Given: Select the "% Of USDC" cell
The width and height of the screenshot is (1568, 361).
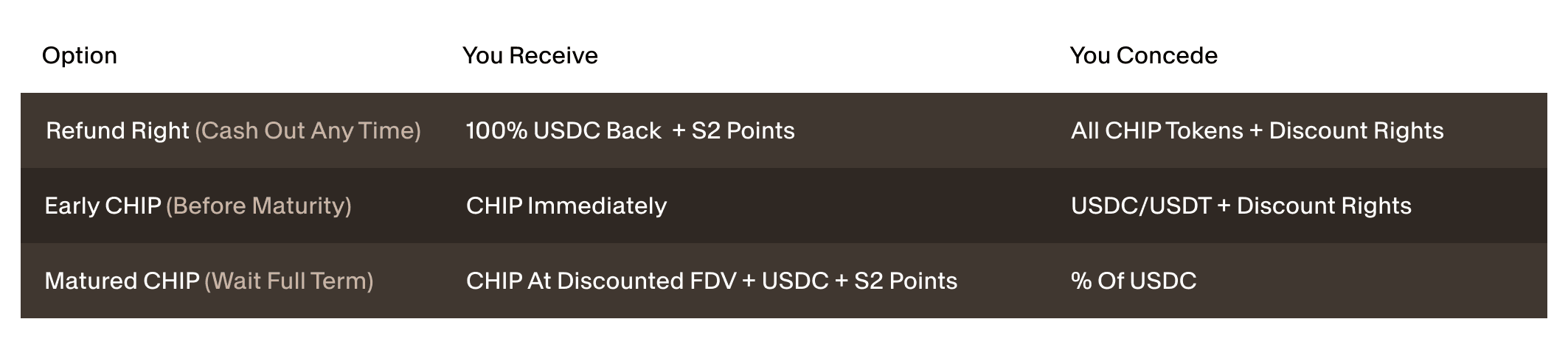Looking at the screenshot, I should coord(1133,281).
